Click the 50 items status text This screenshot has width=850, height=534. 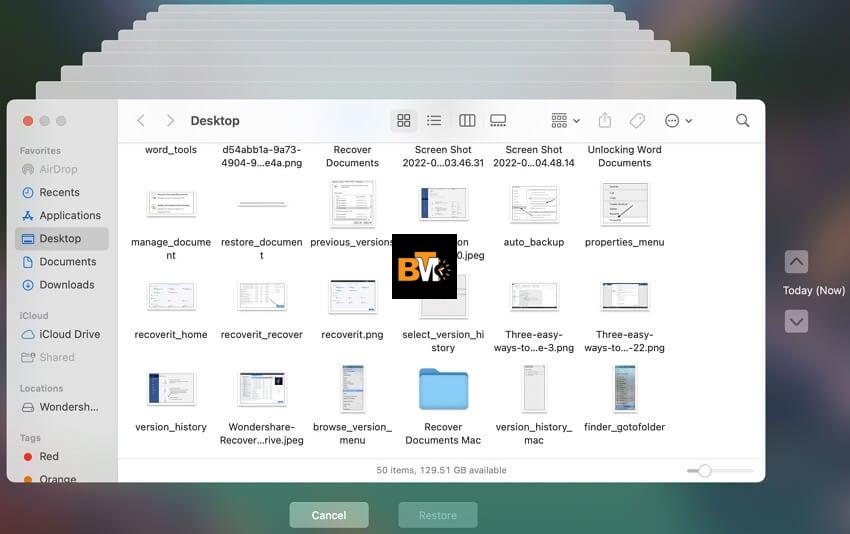coord(441,470)
